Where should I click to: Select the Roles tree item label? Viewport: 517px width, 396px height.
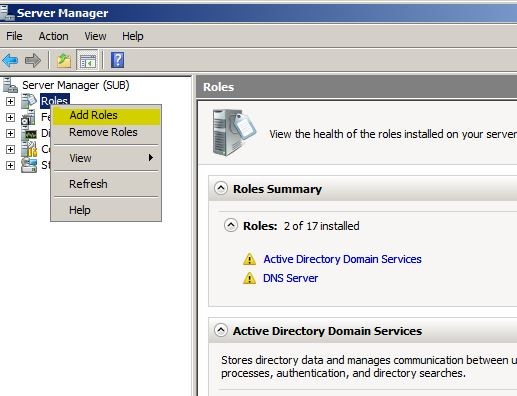click(55, 101)
